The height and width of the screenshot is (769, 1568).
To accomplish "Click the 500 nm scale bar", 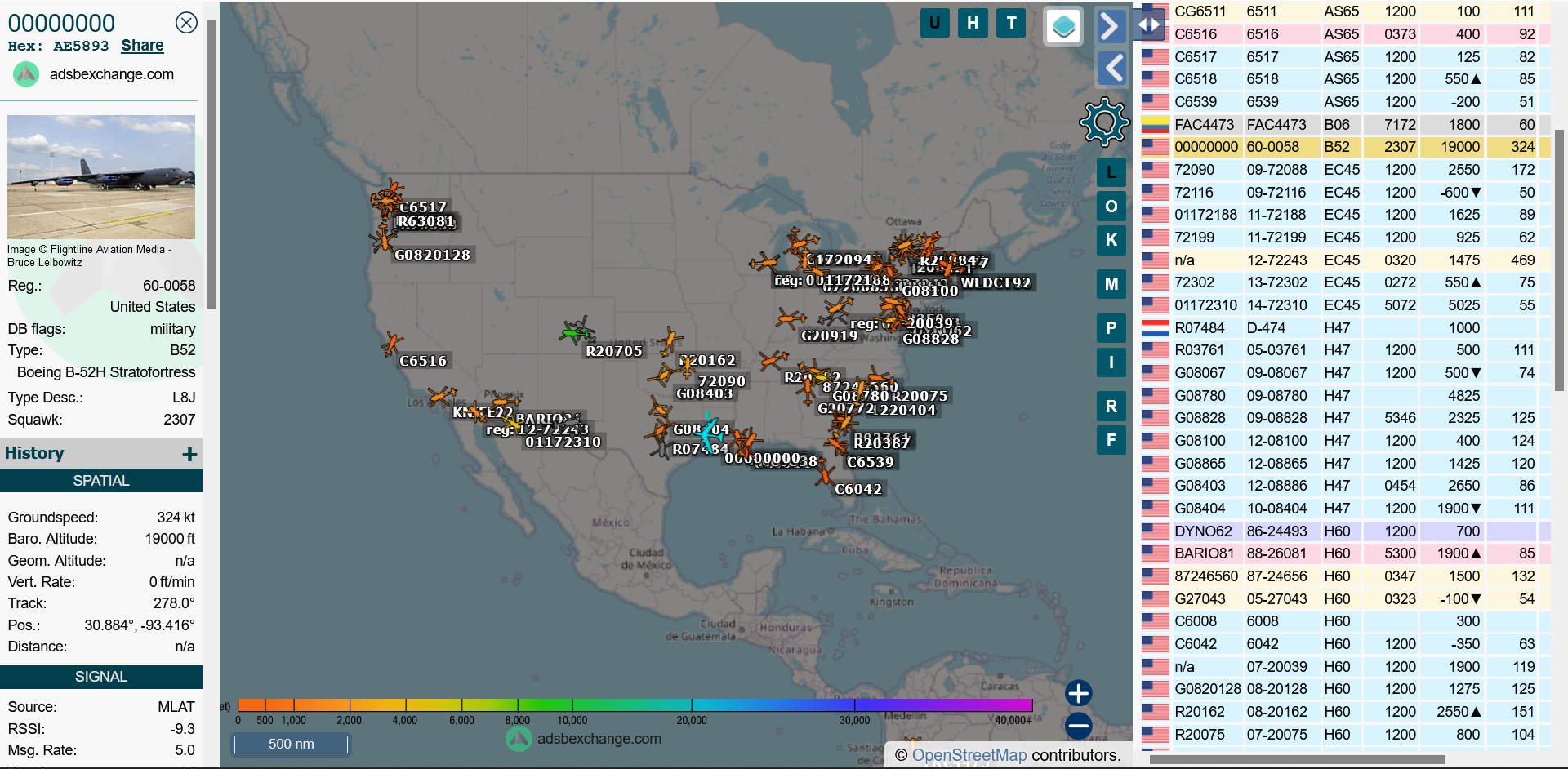I will click(291, 744).
